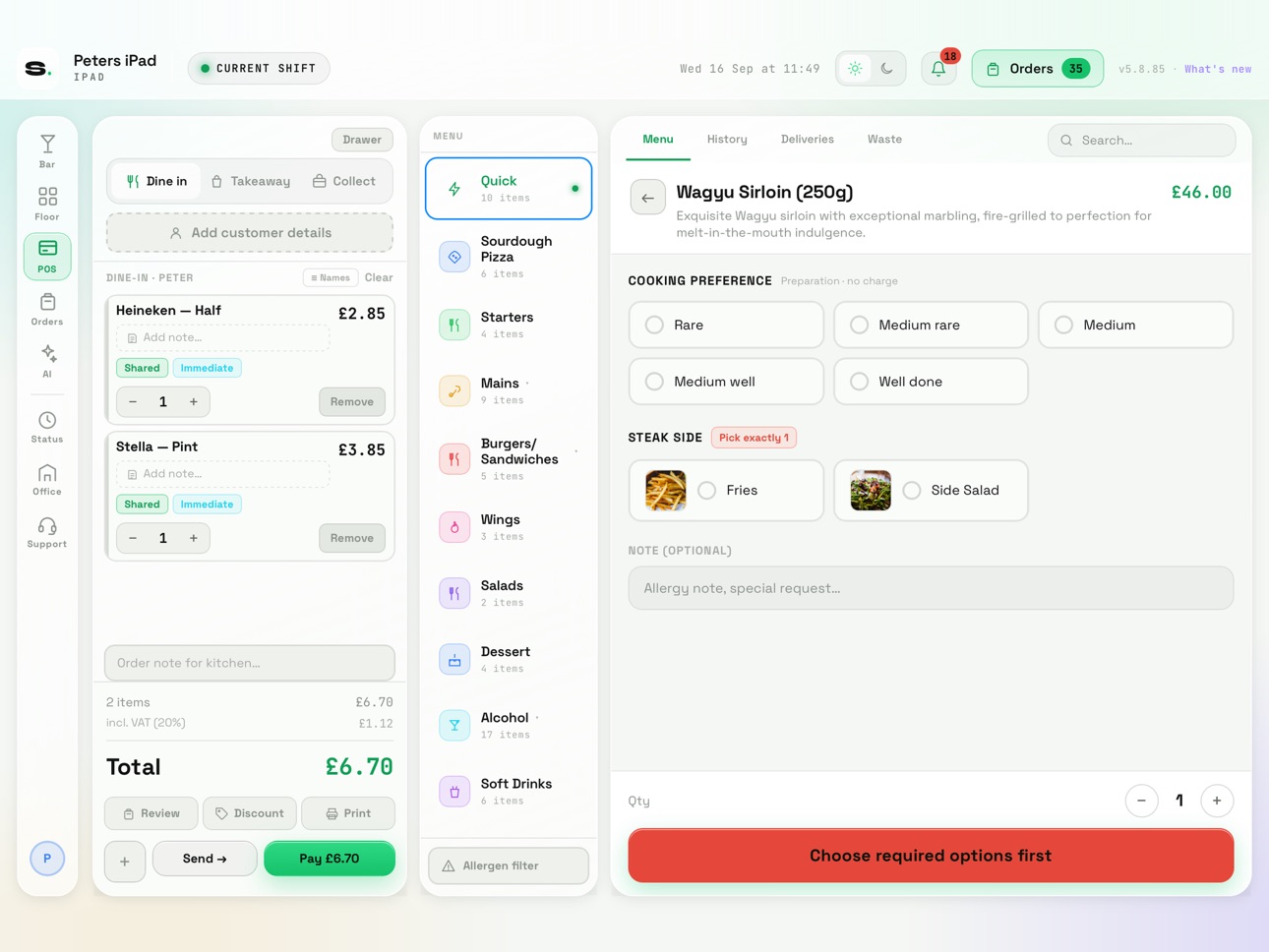The image size is (1269, 952).
Task: Go to Orders in the sidebar
Action: [47, 309]
